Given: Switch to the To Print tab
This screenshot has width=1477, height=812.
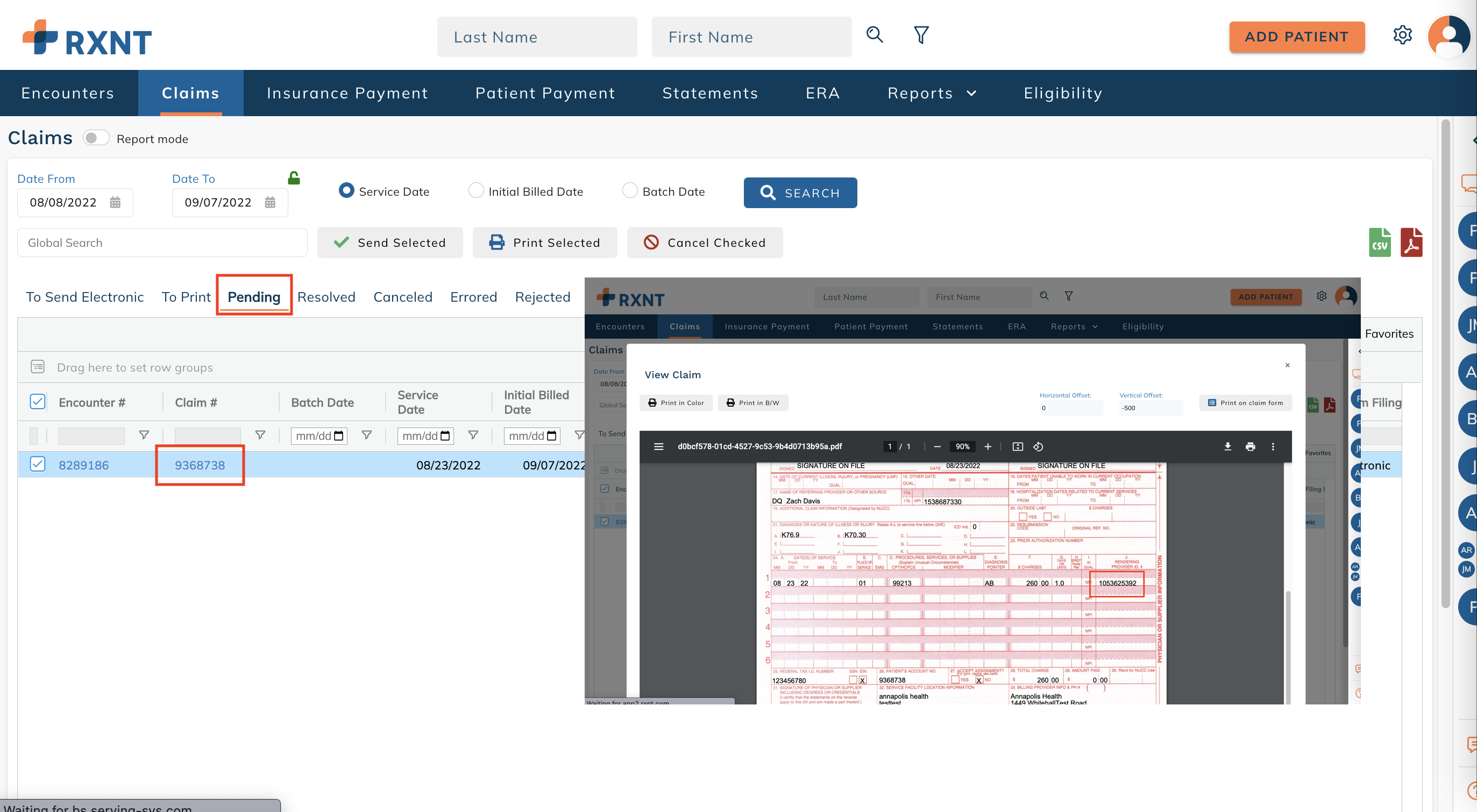Looking at the screenshot, I should pyautogui.click(x=186, y=297).
